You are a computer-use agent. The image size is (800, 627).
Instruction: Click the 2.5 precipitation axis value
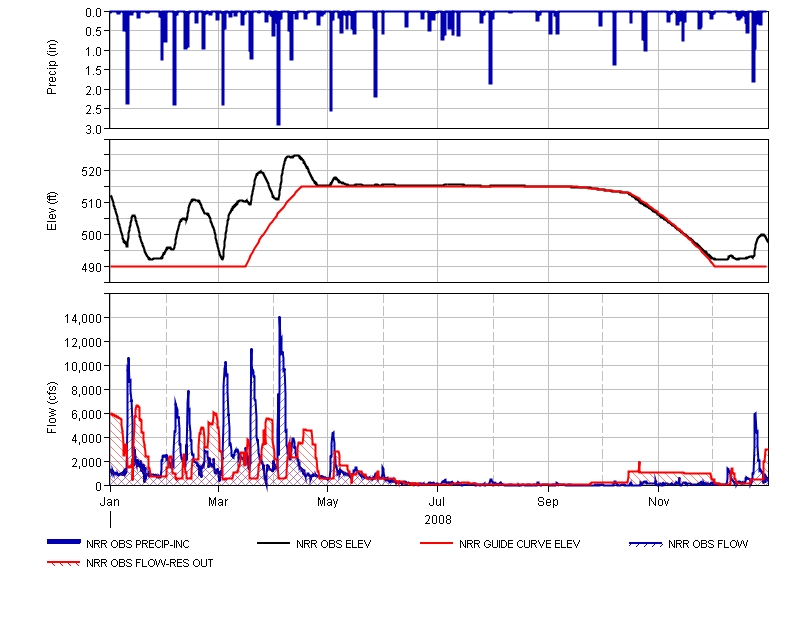coord(93,110)
